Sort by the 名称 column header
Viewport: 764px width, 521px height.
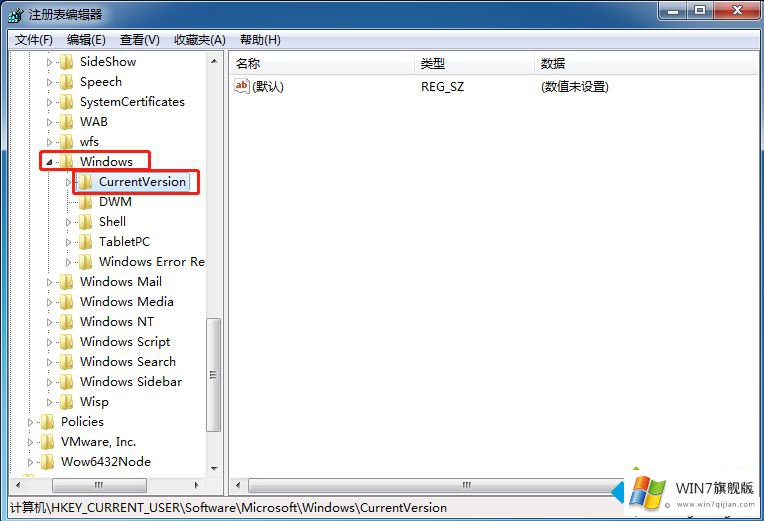(323, 63)
